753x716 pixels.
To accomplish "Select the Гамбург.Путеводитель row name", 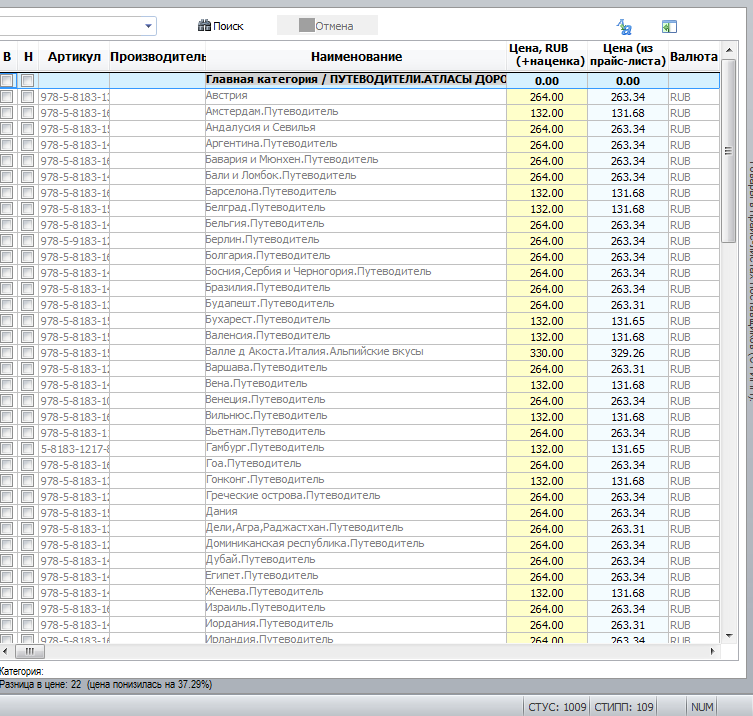I will (265, 448).
